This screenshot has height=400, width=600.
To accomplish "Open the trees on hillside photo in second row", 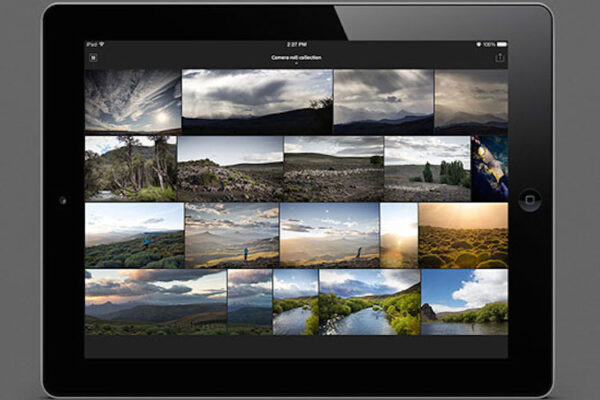I will click(x=130, y=168).
